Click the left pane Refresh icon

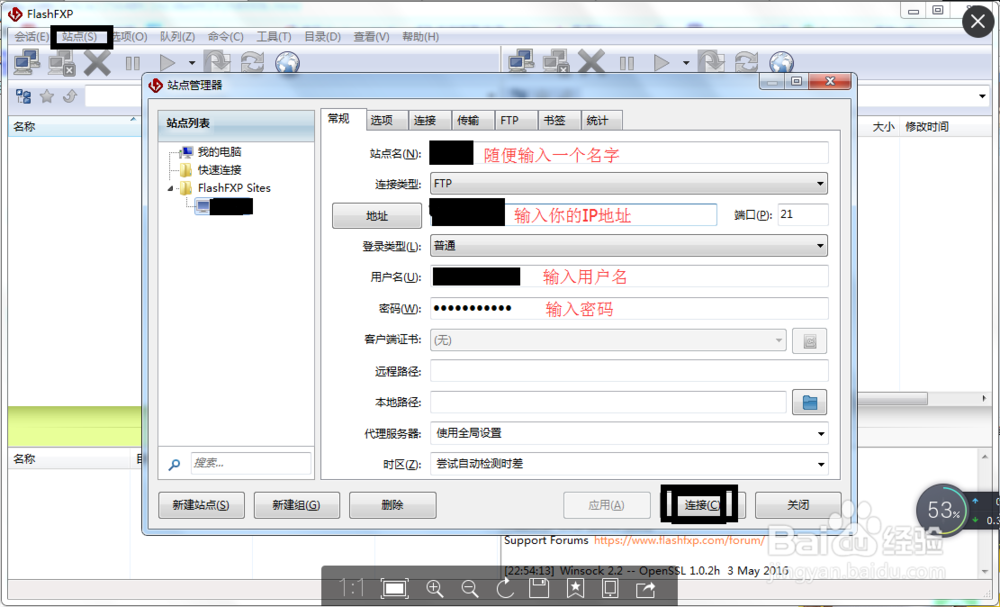[253, 62]
